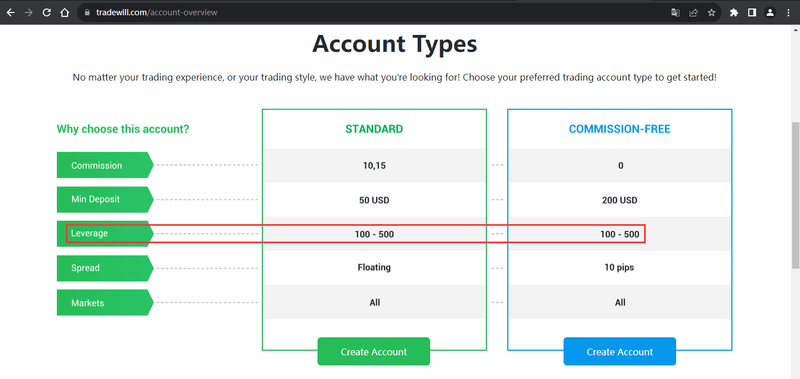Click the Account Types heading

point(395,44)
